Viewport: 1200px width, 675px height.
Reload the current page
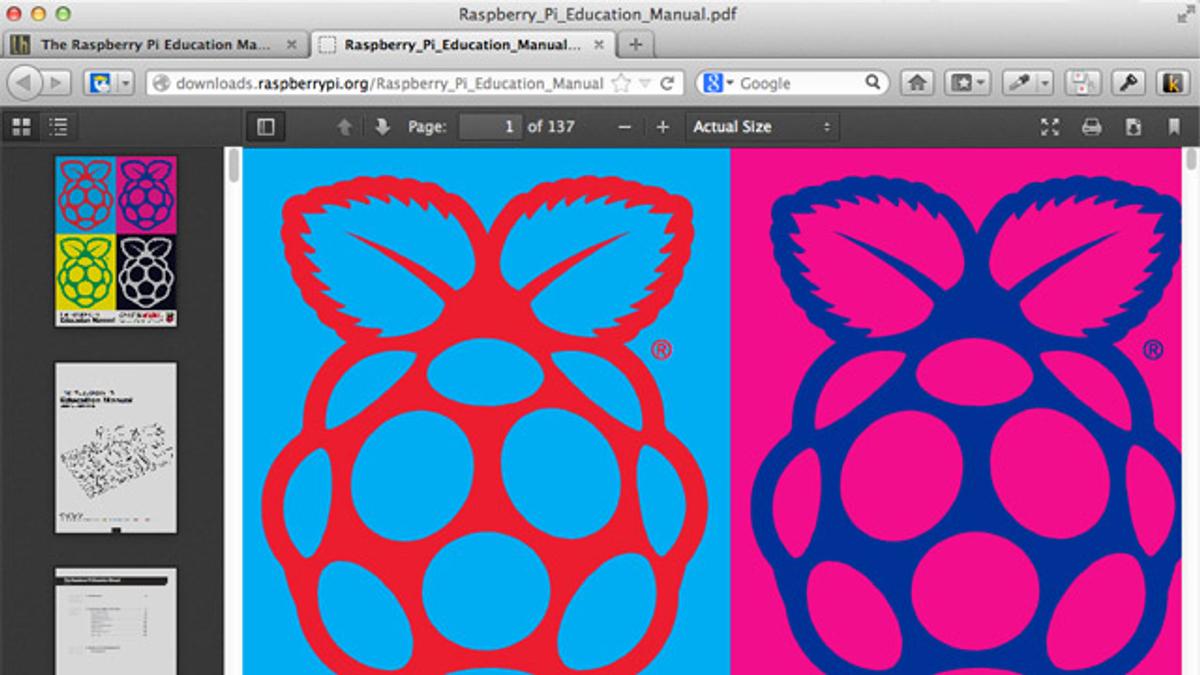point(667,83)
